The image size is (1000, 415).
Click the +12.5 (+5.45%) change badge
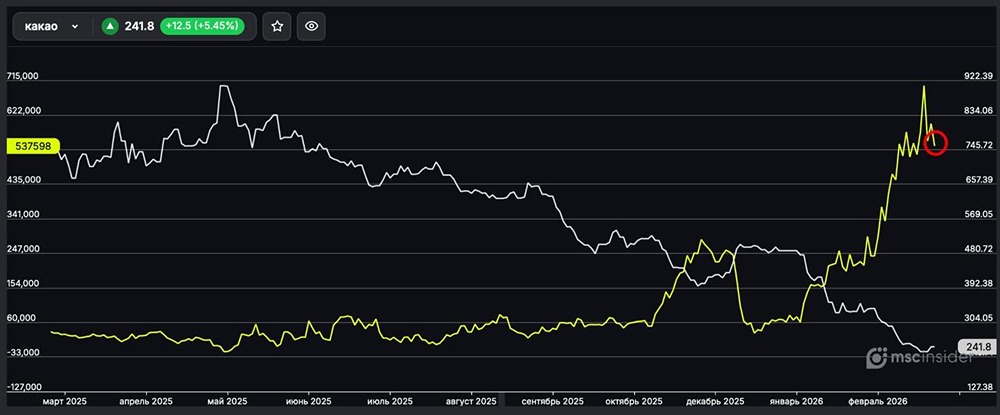204,27
